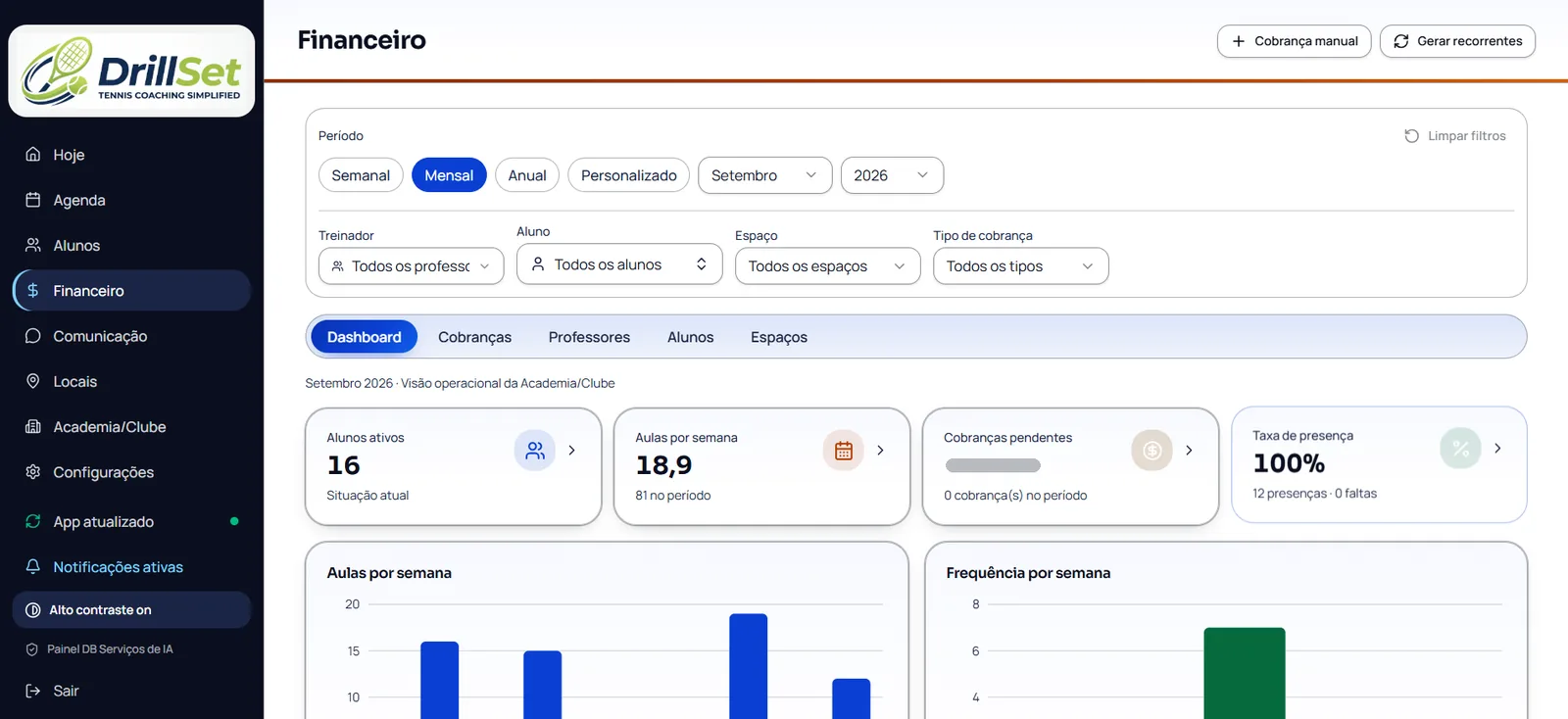Viewport: 1568px width, 719px height.
Task: Click the Locais map pin icon
Action: pos(33,381)
